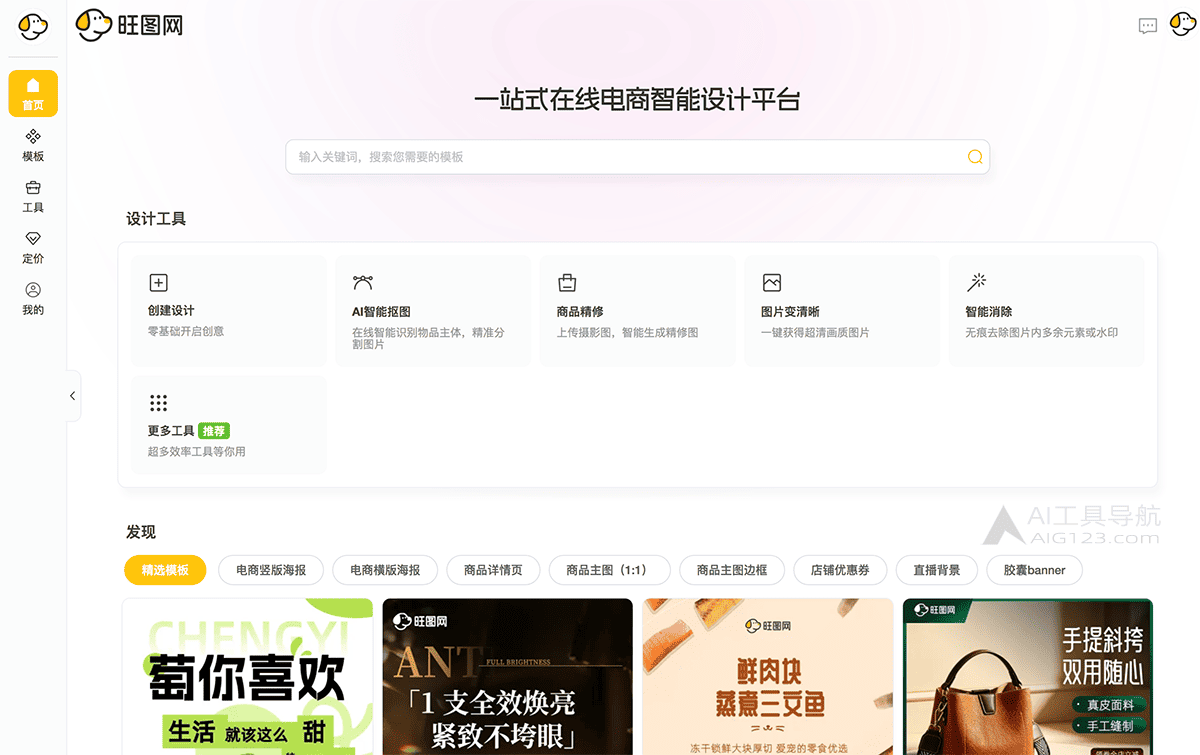Click the 零基础开启创意 description text
The image size is (1200, 755).
click(186, 331)
